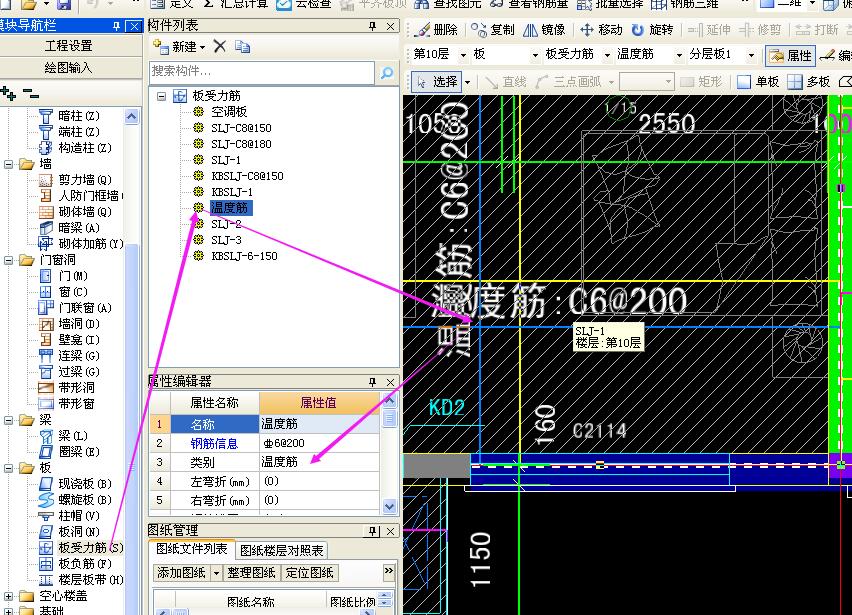Click the 搜索构件 search field
The height and width of the screenshot is (615, 852).
[262, 72]
